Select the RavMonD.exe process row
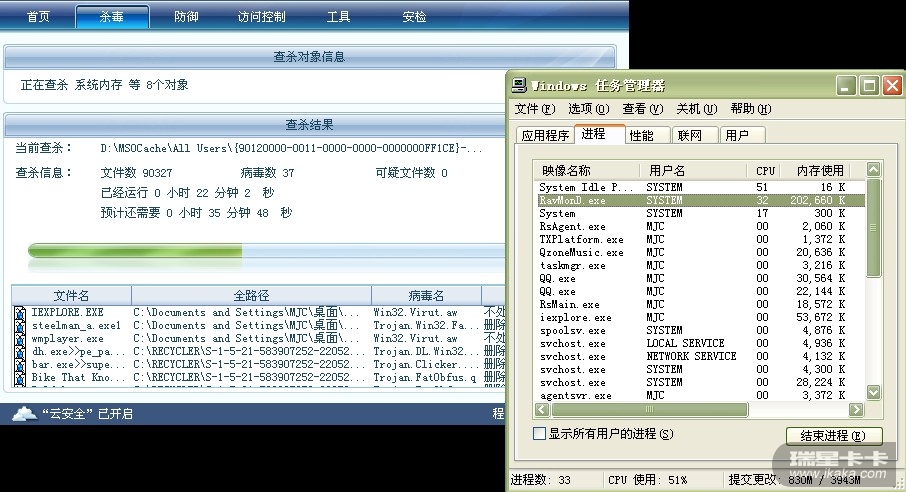The width and height of the screenshot is (906, 492). [700, 200]
